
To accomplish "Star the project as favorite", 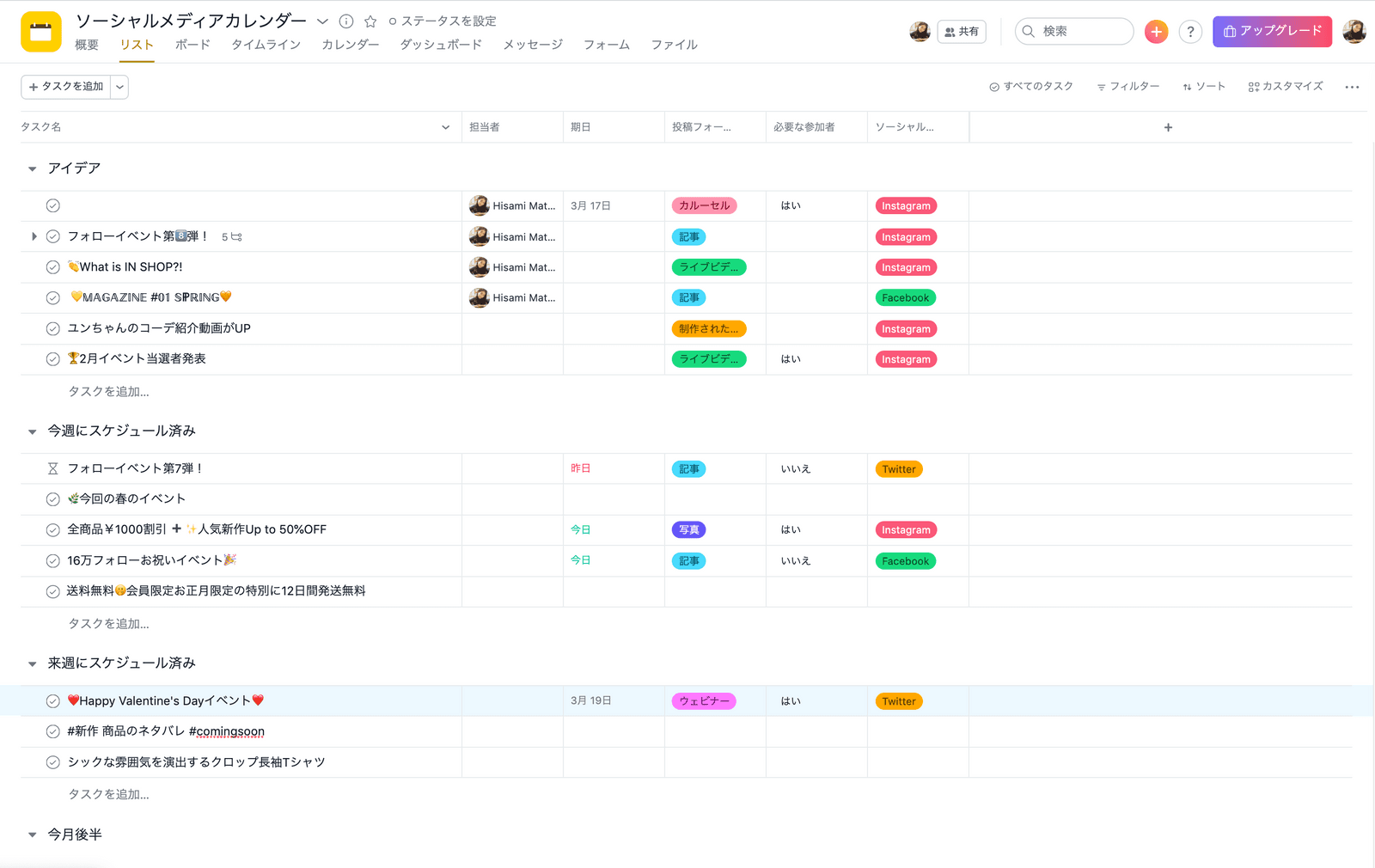I will (x=370, y=21).
